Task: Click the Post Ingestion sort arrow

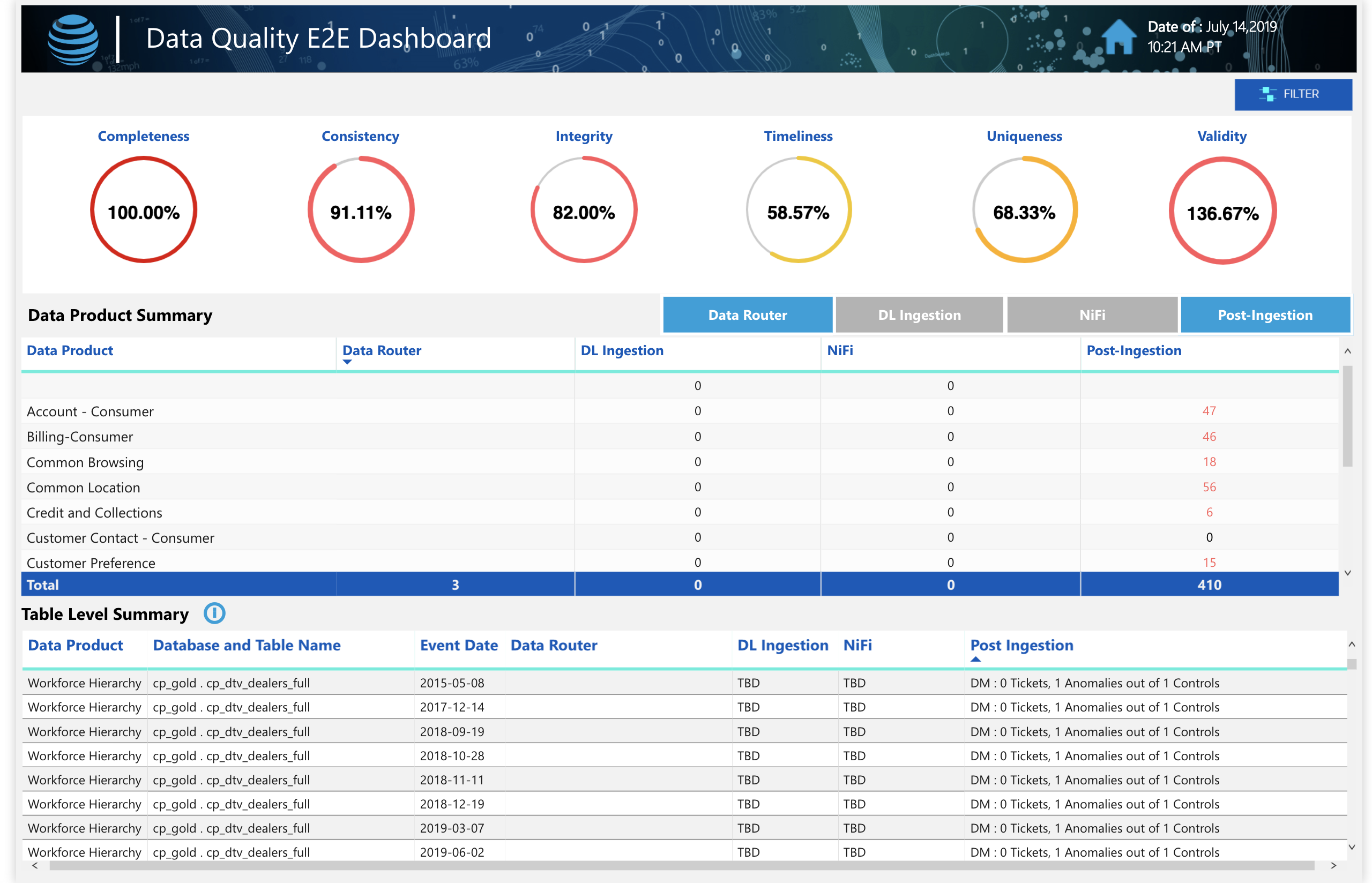Action: (x=975, y=659)
